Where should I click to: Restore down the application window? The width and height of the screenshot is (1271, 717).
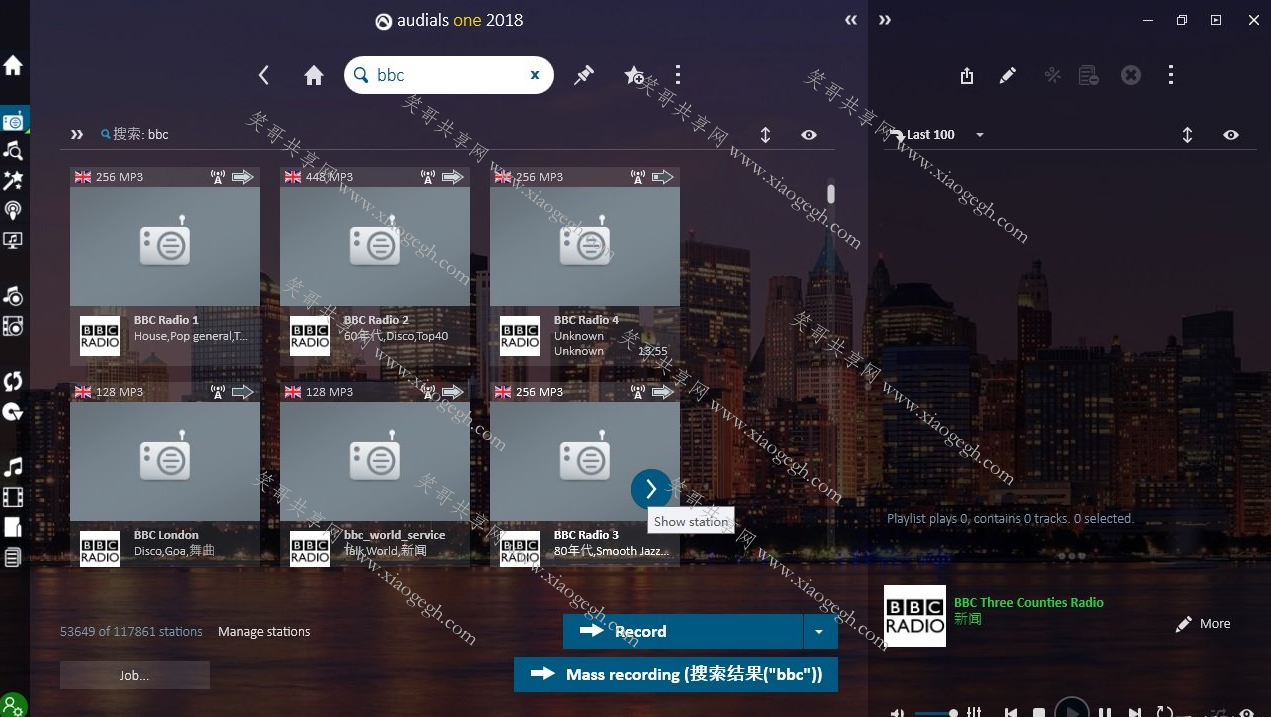coord(1181,20)
